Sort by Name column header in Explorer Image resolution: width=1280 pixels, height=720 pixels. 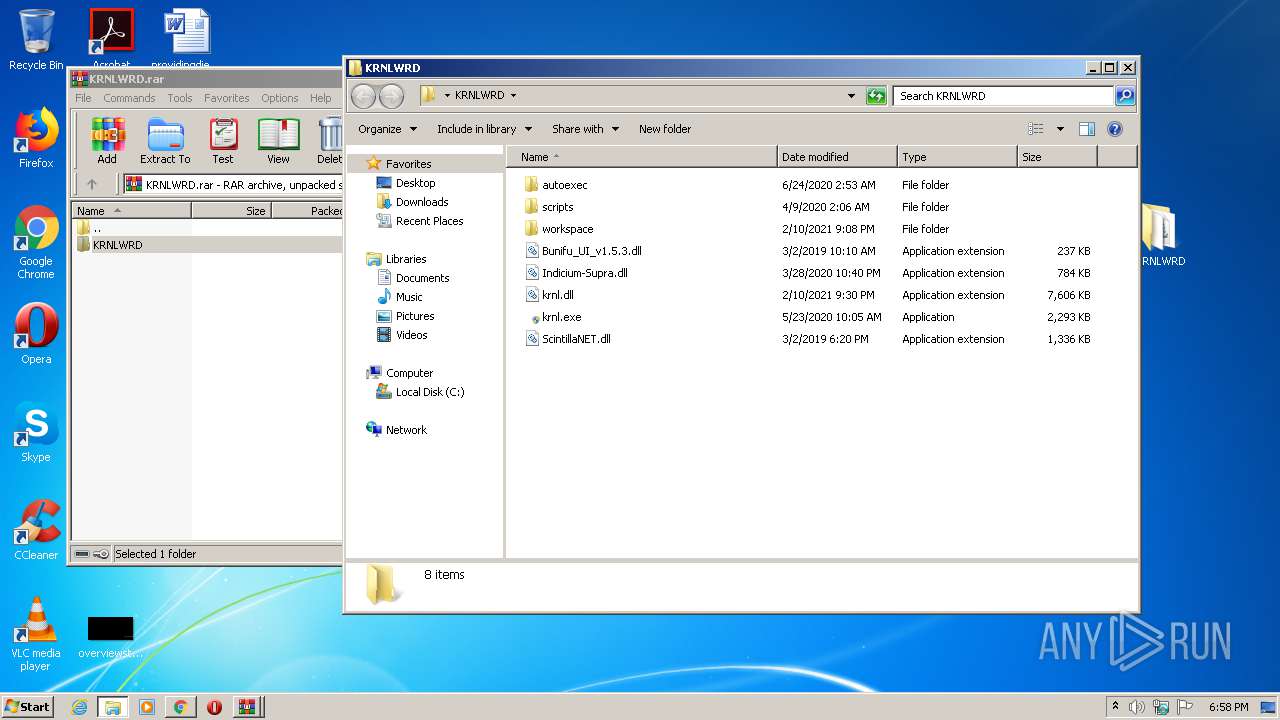click(642, 157)
